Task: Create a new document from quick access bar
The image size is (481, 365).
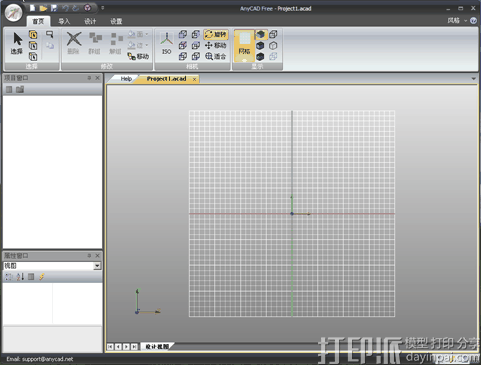Action: tap(32, 8)
